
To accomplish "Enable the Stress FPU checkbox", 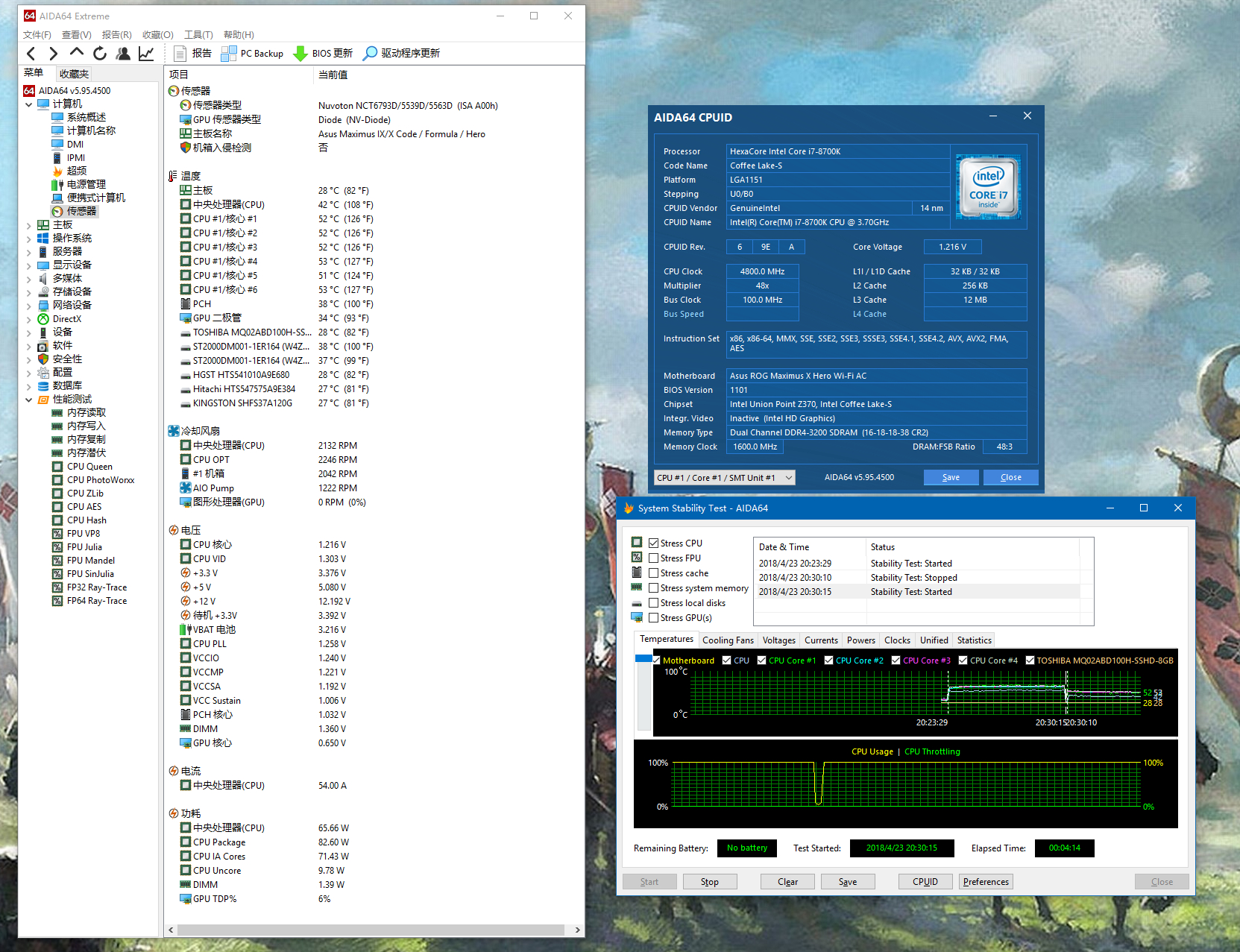I will (x=653, y=558).
